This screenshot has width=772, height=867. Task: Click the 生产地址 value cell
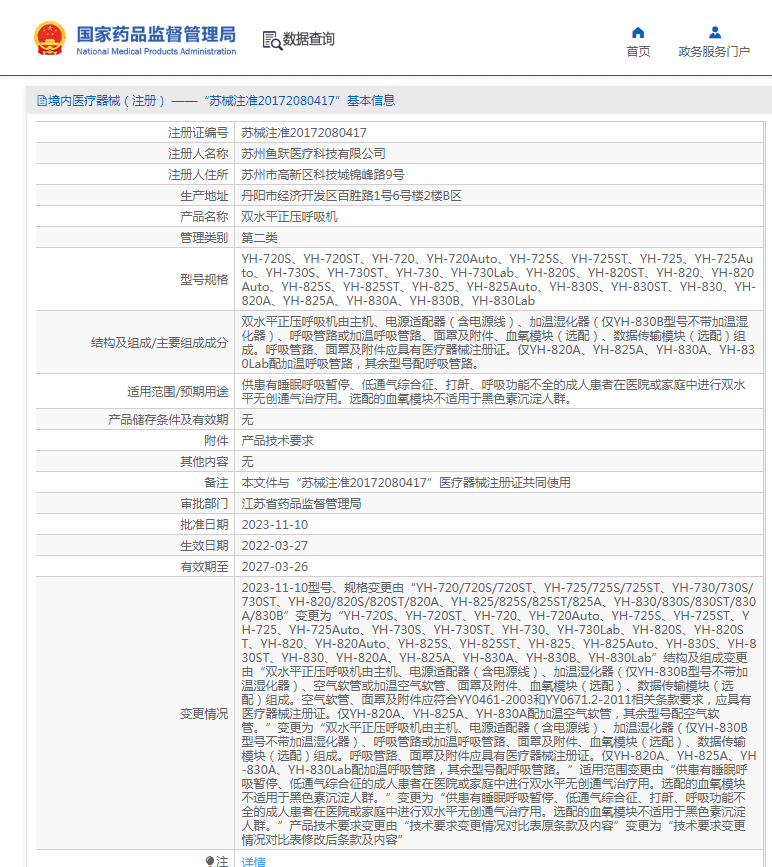click(352, 195)
